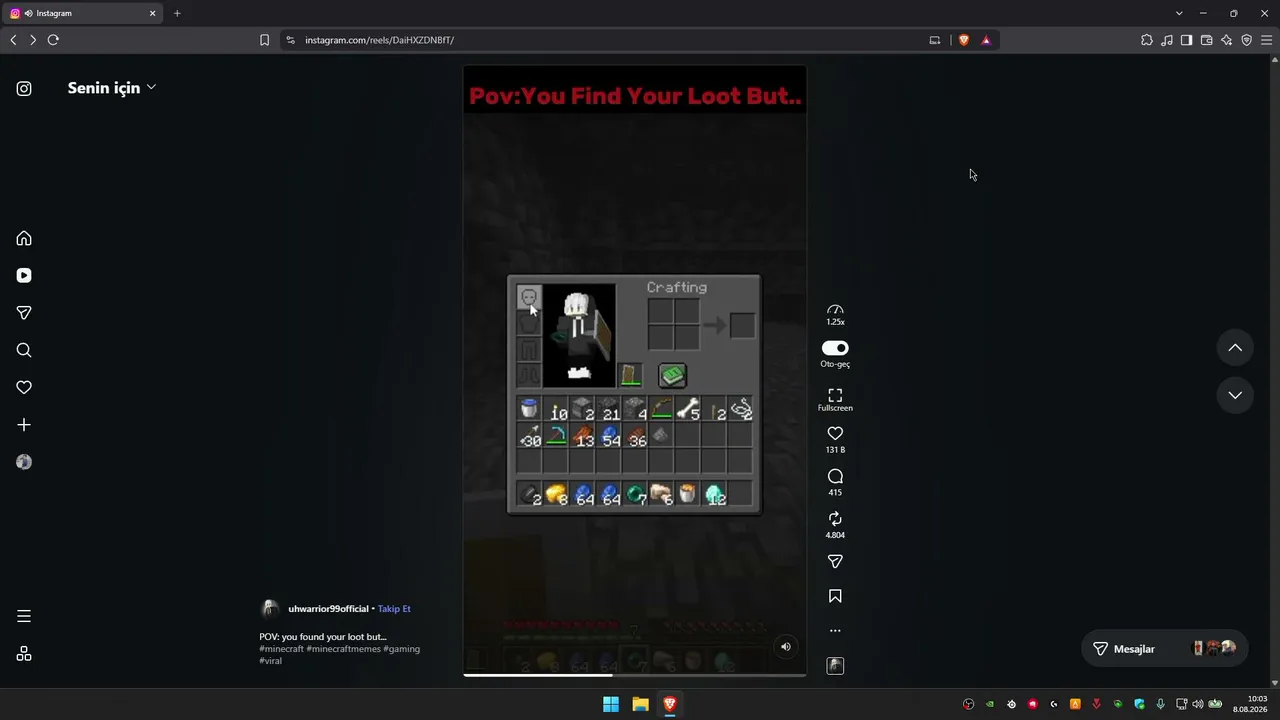
Task: Go to previous reel with up arrow
Action: tap(1235, 348)
